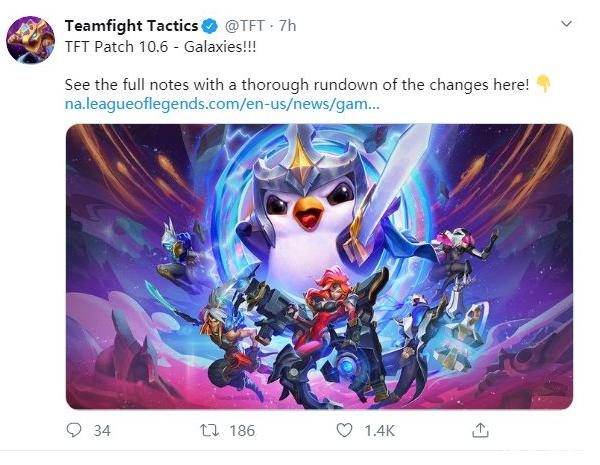Open the share tweet upload icon
The width and height of the screenshot is (600, 465).
tap(480, 430)
